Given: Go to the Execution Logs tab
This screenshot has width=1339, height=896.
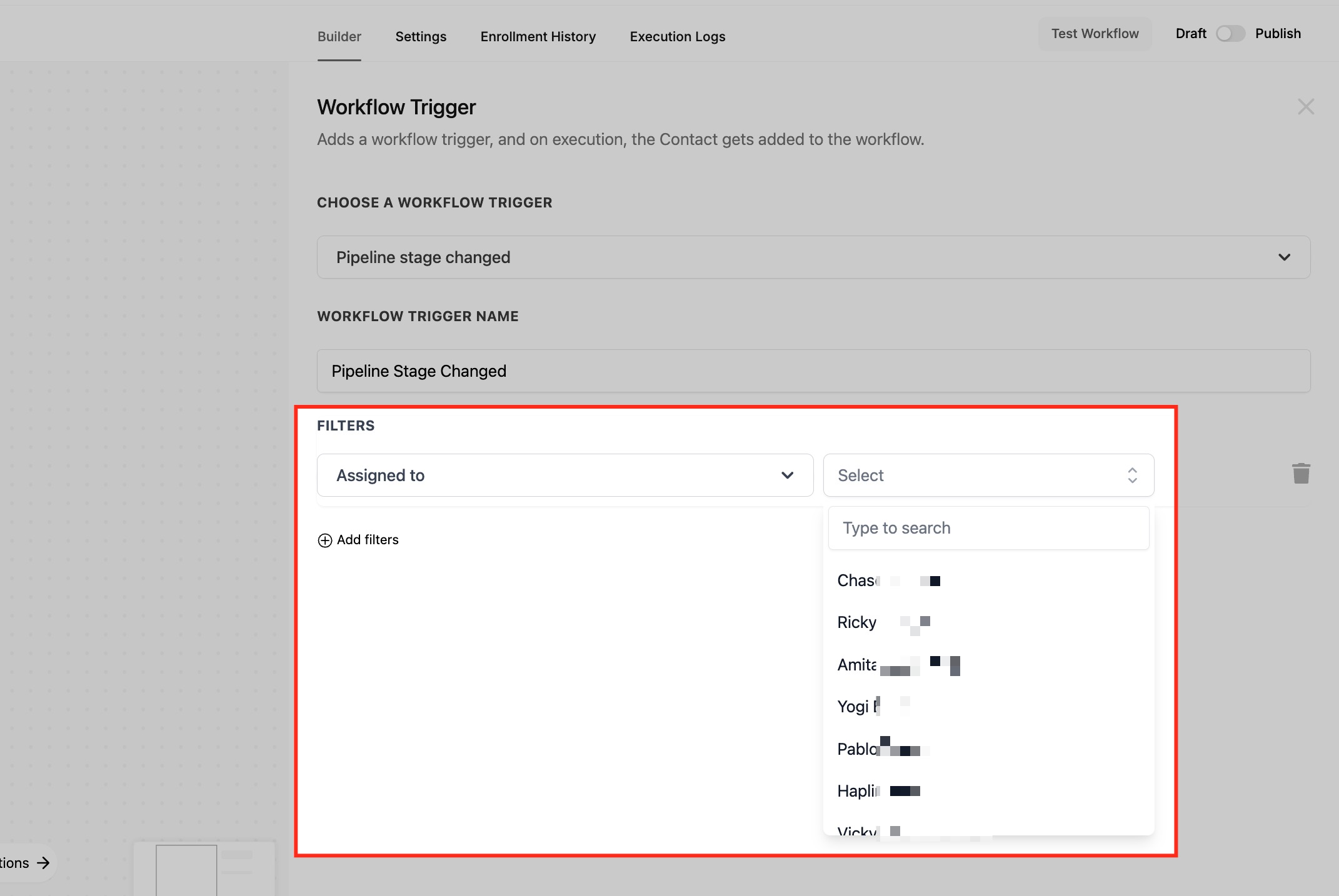Looking at the screenshot, I should pyautogui.click(x=677, y=37).
